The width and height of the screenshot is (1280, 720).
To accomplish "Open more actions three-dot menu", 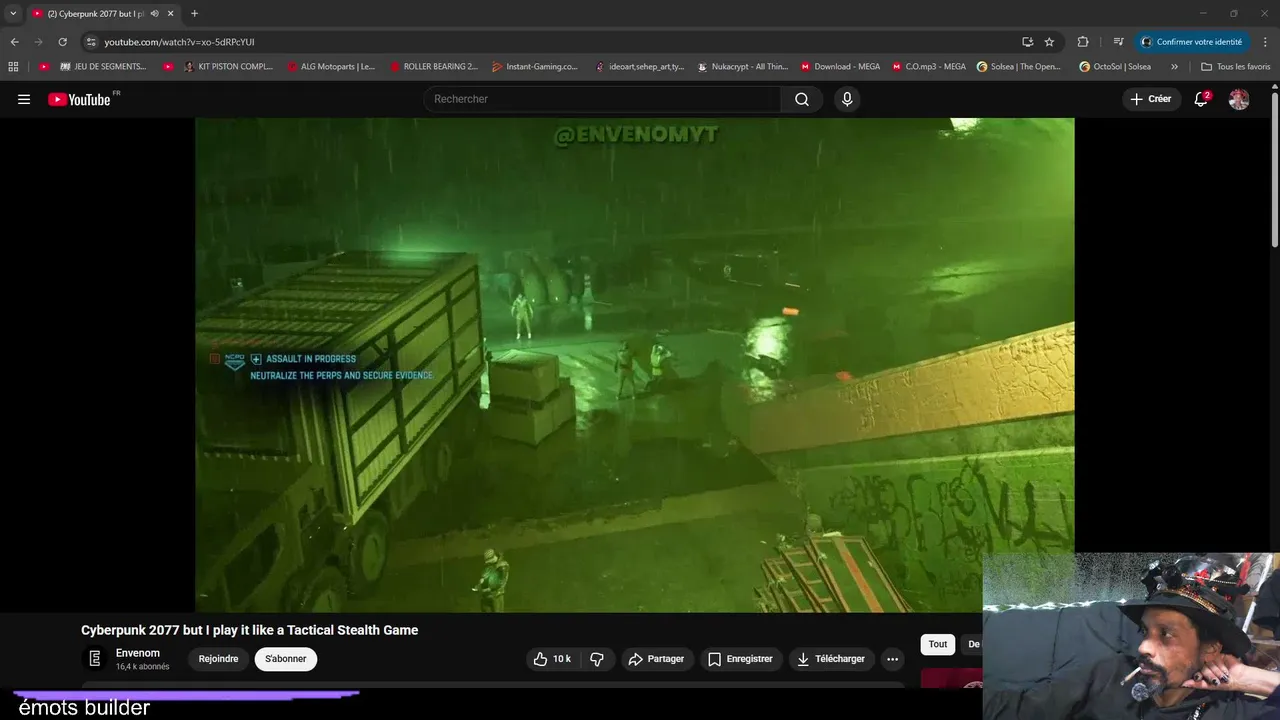I will click(892, 659).
